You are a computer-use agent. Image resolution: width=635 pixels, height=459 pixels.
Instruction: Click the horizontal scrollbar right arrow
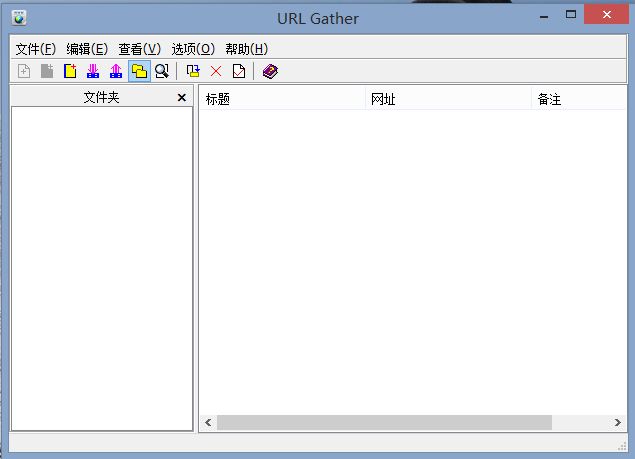pyautogui.click(x=617, y=423)
